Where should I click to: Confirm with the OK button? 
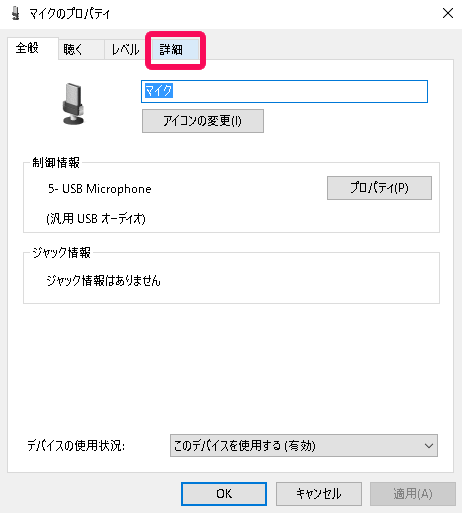pyautogui.click(x=224, y=494)
